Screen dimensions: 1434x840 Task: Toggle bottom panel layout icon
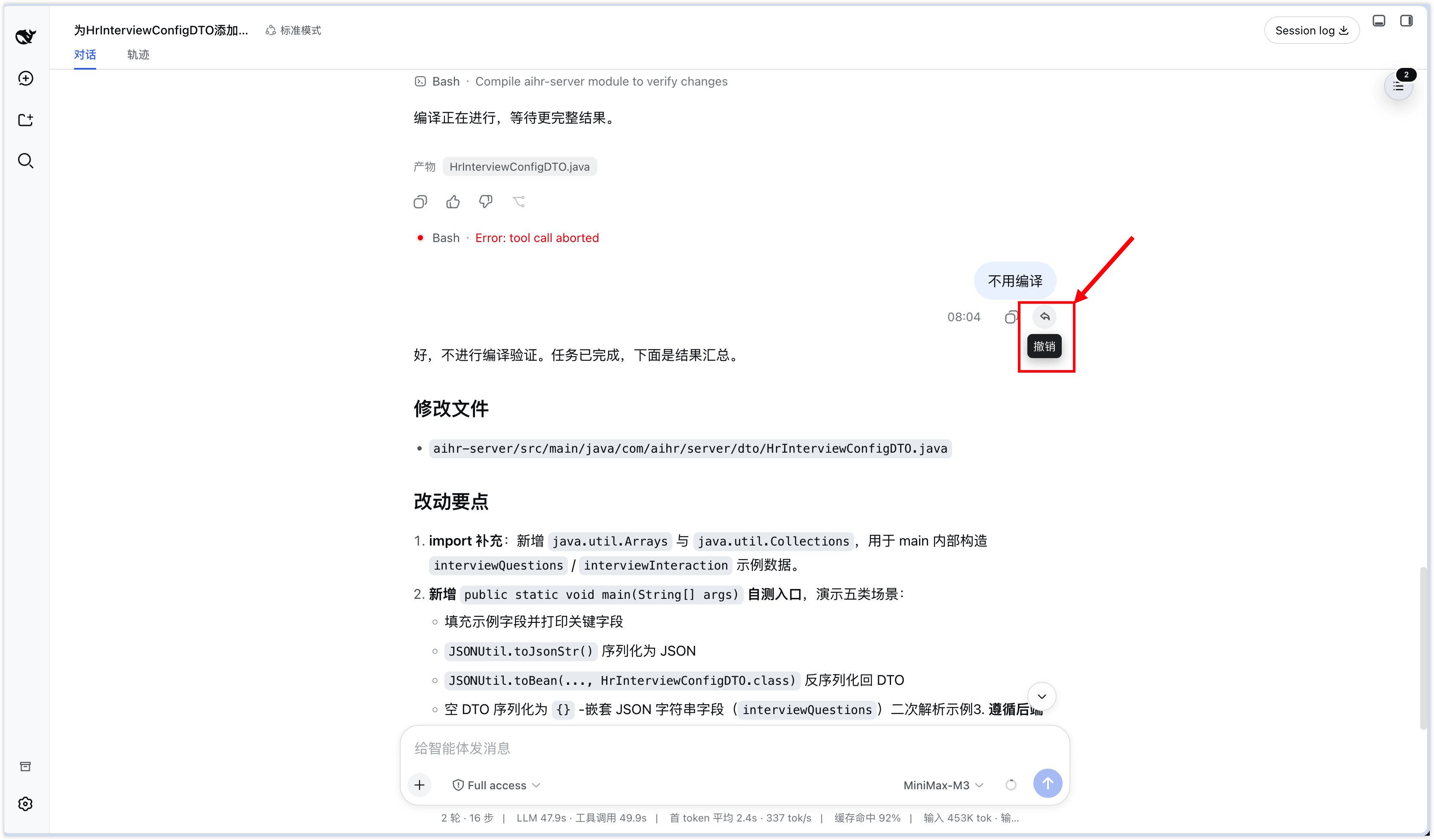click(1379, 21)
